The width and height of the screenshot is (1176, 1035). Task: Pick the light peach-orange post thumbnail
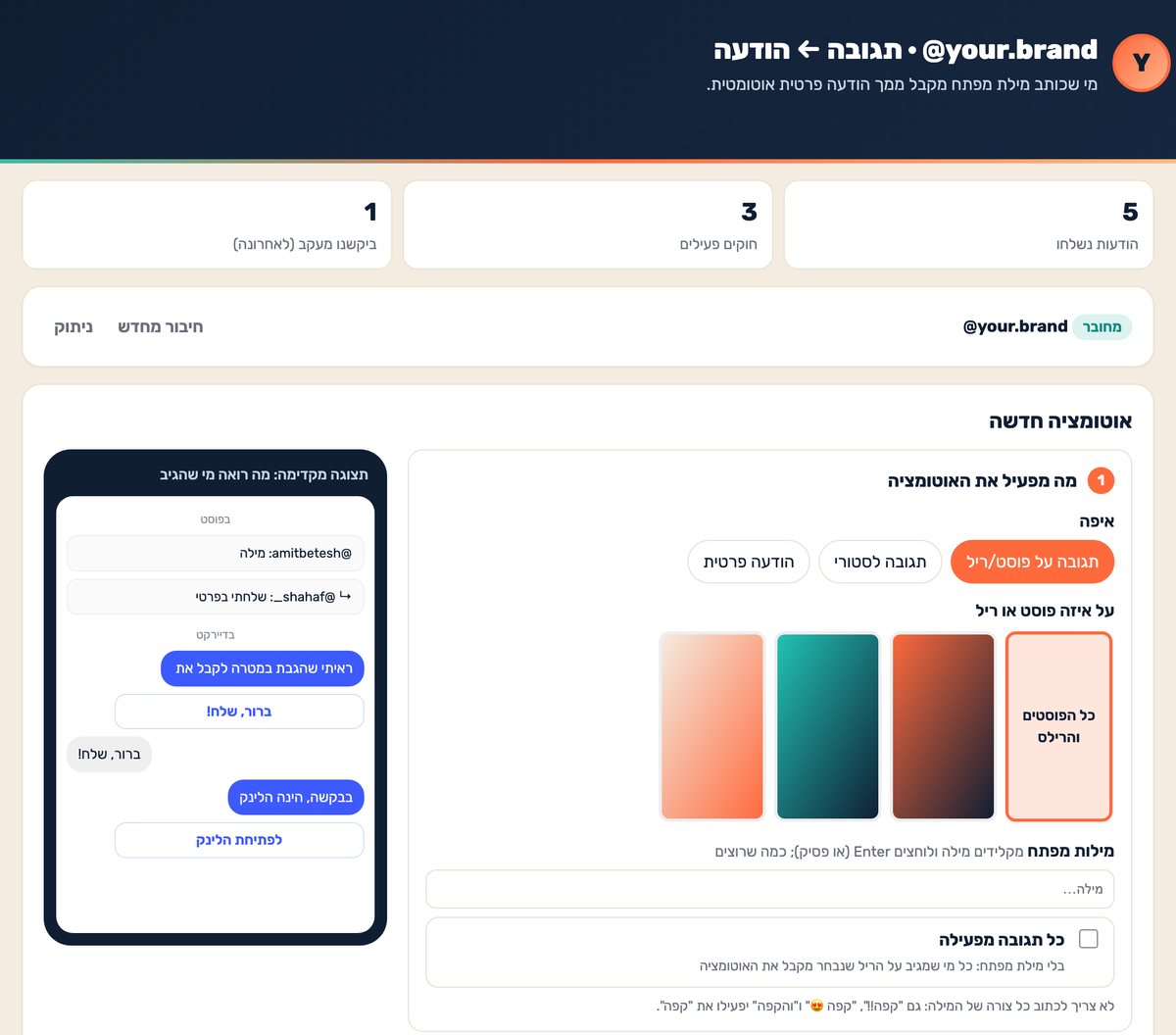click(x=712, y=726)
